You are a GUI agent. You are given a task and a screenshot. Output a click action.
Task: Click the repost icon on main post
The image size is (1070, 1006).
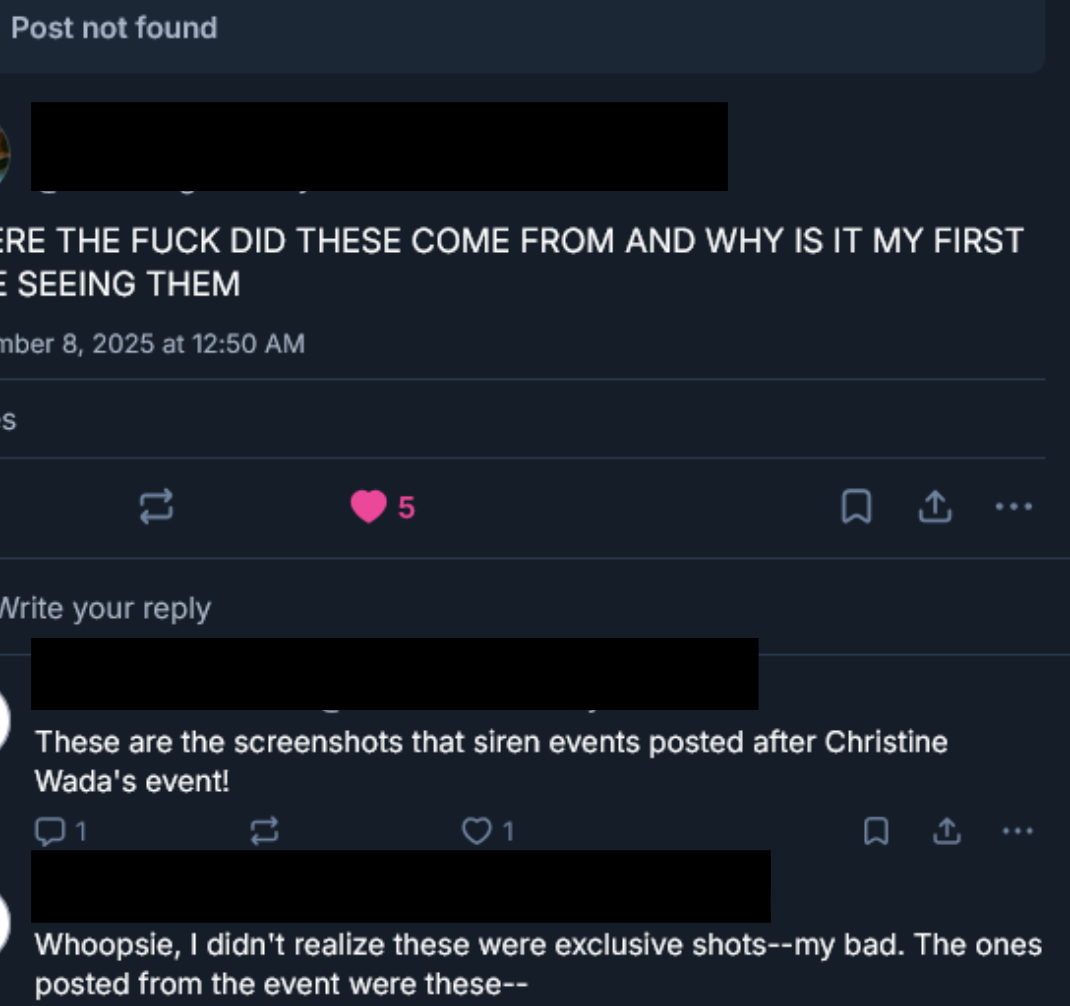tap(156, 506)
